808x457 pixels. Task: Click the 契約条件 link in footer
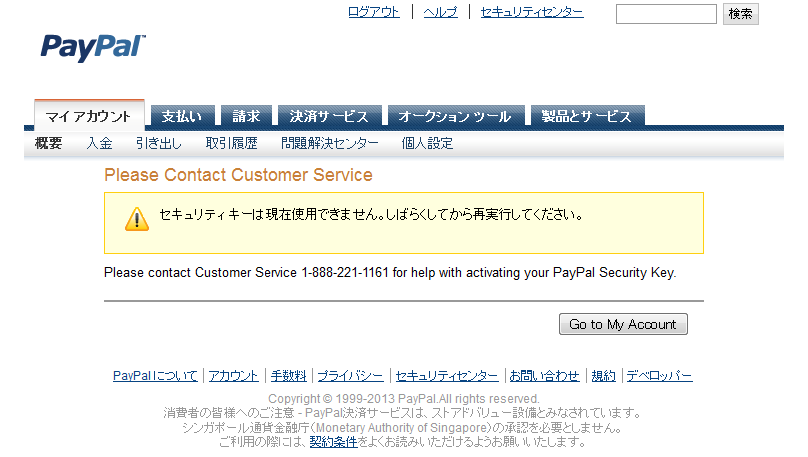(333, 441)
